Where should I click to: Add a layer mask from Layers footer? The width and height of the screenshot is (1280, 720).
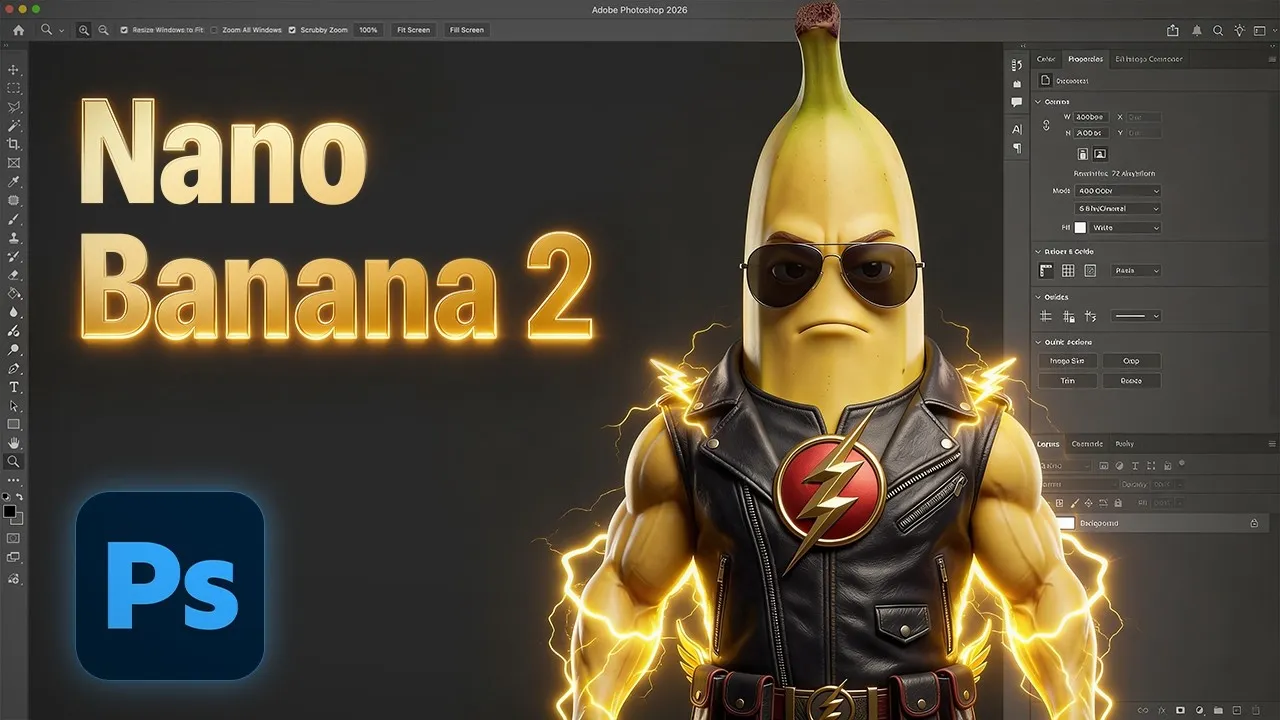point(1180,710)
